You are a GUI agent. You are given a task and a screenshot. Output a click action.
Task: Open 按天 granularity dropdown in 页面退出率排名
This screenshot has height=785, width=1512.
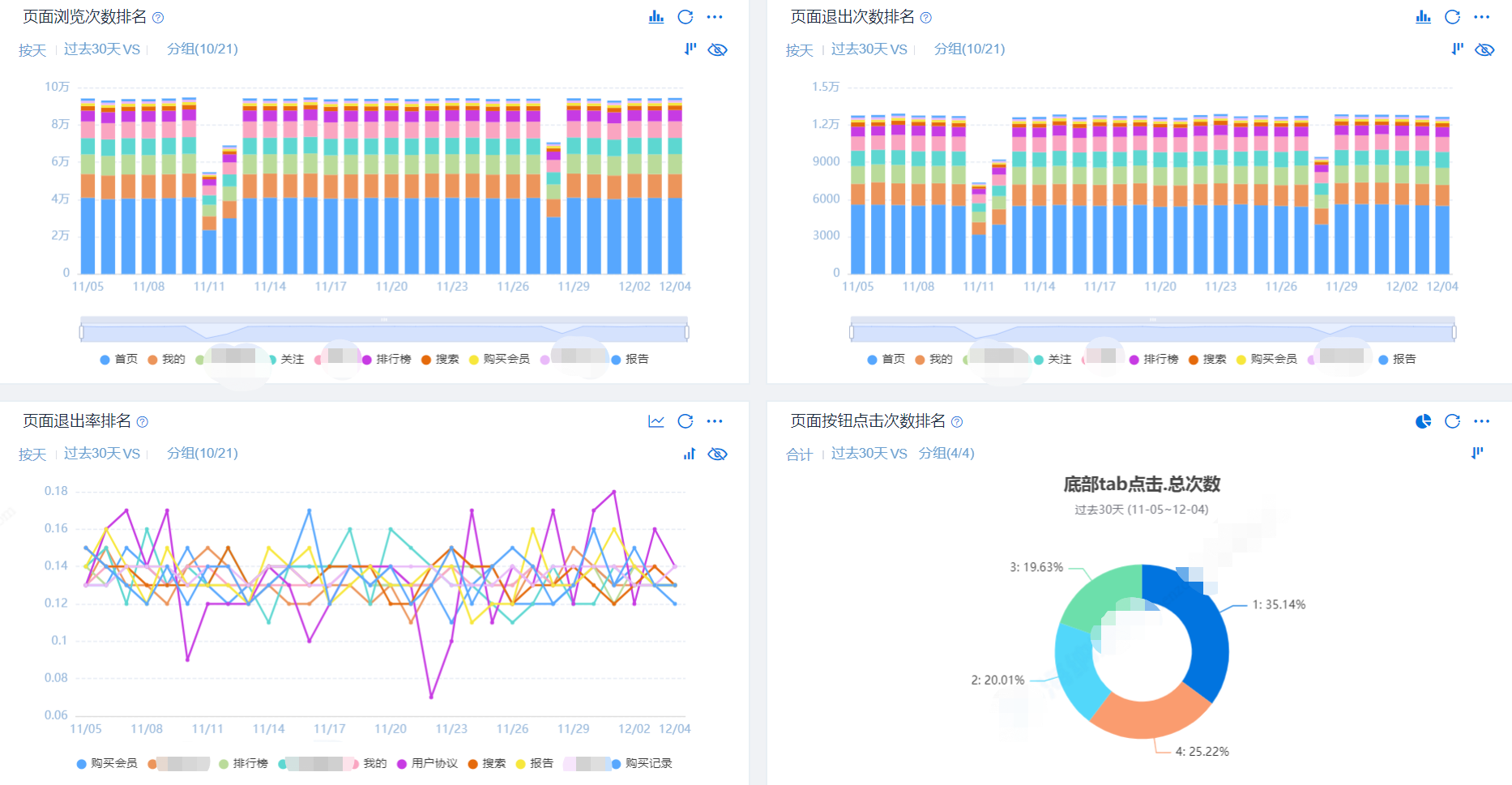[x=32, y=454]
